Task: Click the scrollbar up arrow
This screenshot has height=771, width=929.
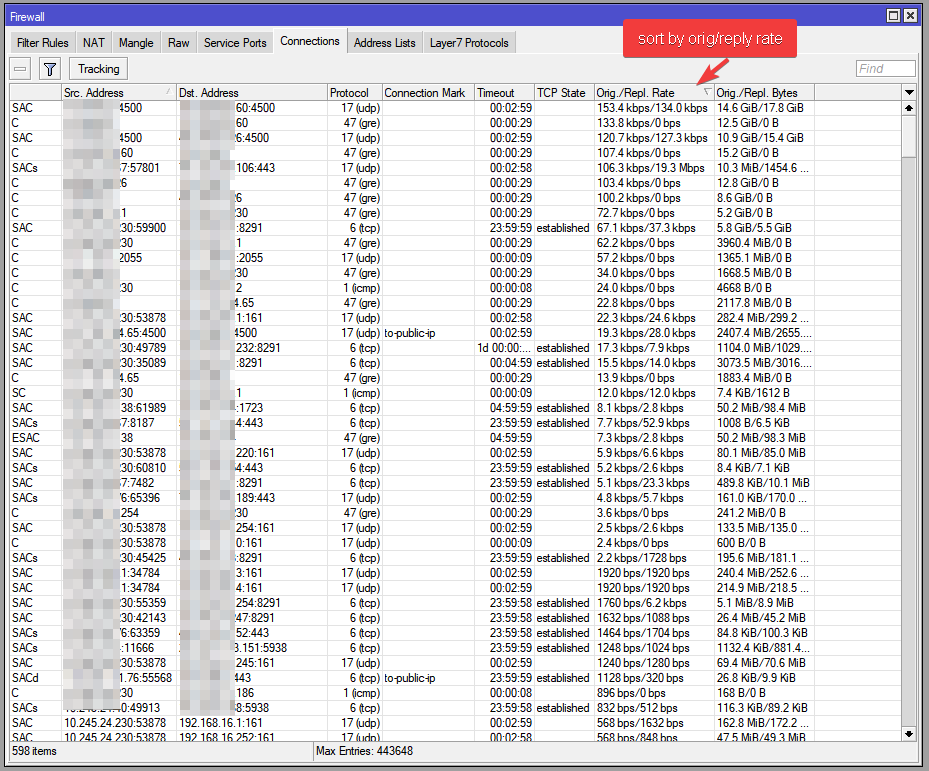Action: coord(909,108)
